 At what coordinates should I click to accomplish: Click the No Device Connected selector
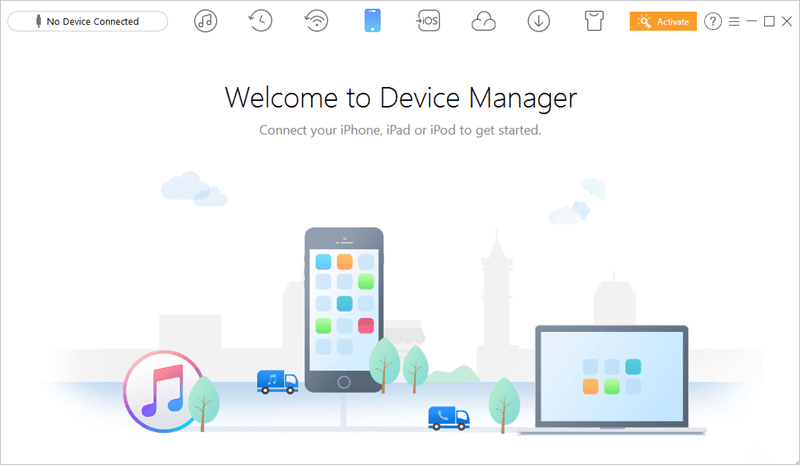coord(88,21)
